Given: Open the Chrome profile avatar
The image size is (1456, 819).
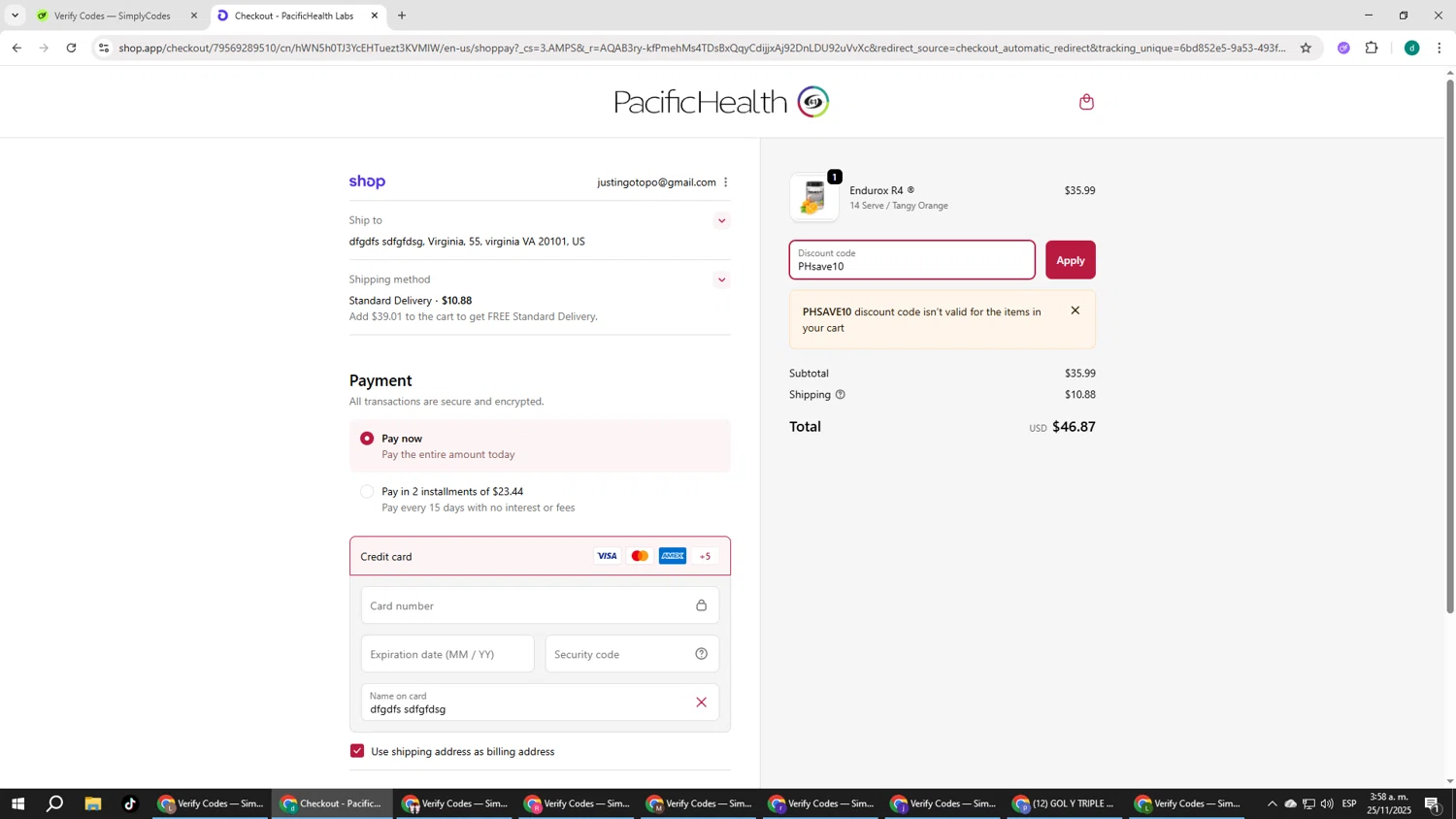Looking at the screenshot, I should point(1411,48).
